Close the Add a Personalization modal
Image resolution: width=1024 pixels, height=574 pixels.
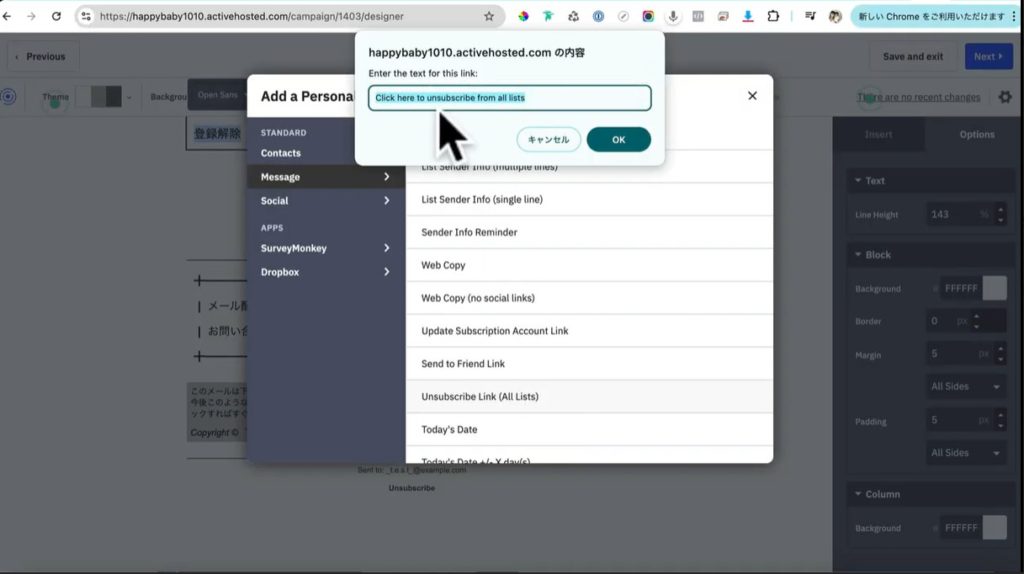click(x=752, y=96)
